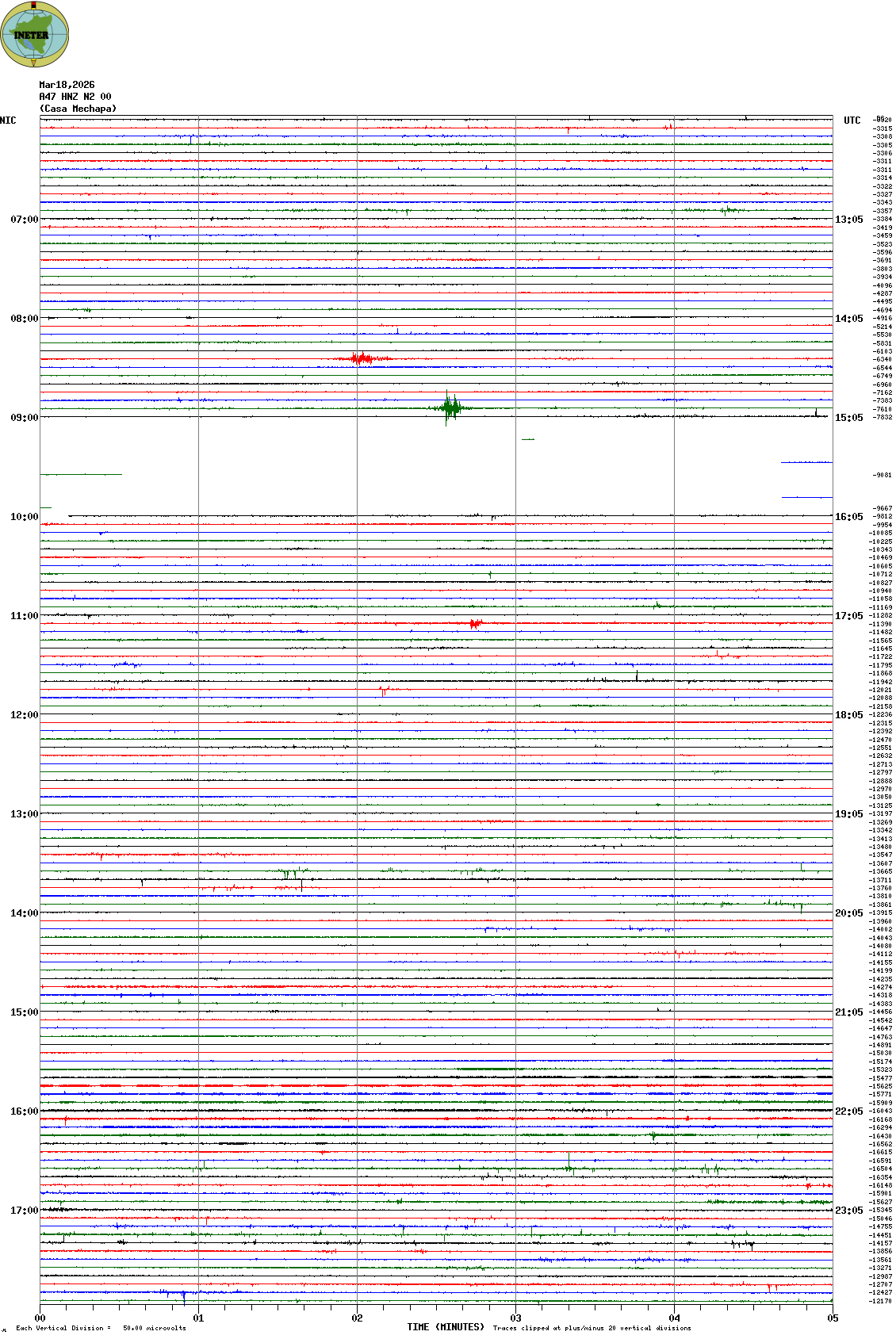
Task: Click the 03 tick on the minutes axis
Action: pyautogui.click(x=515, y=1318)
